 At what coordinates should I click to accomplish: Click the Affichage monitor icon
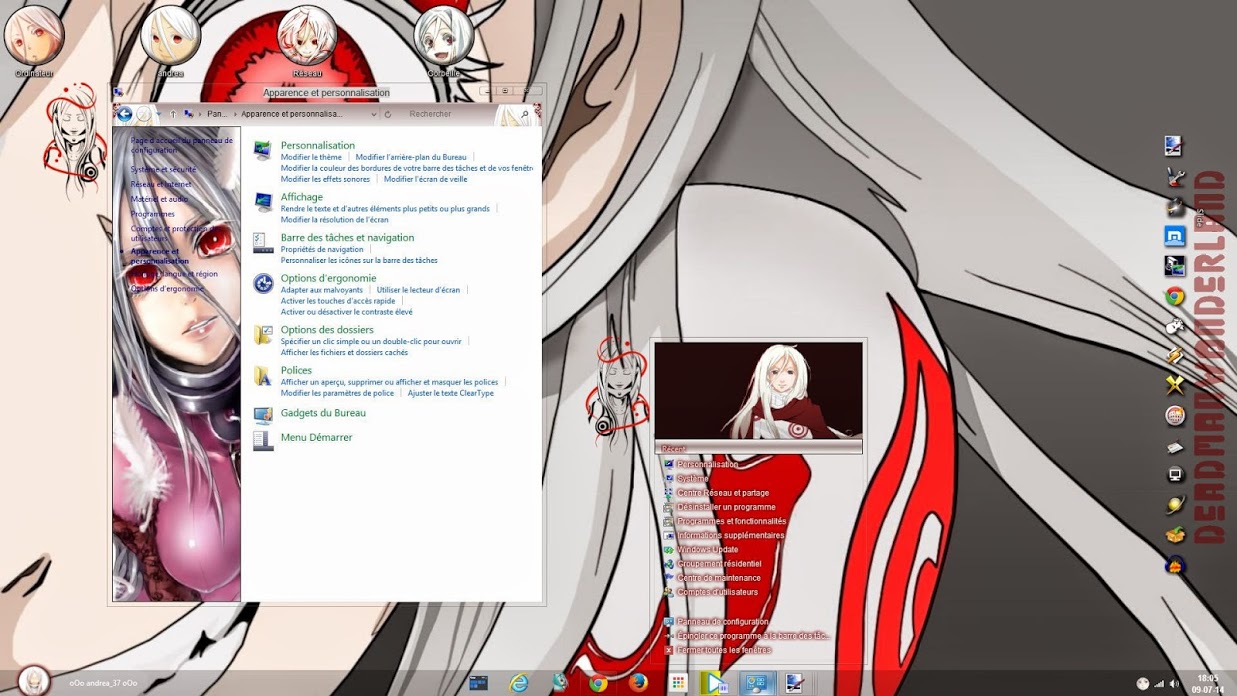pos(263,202)
